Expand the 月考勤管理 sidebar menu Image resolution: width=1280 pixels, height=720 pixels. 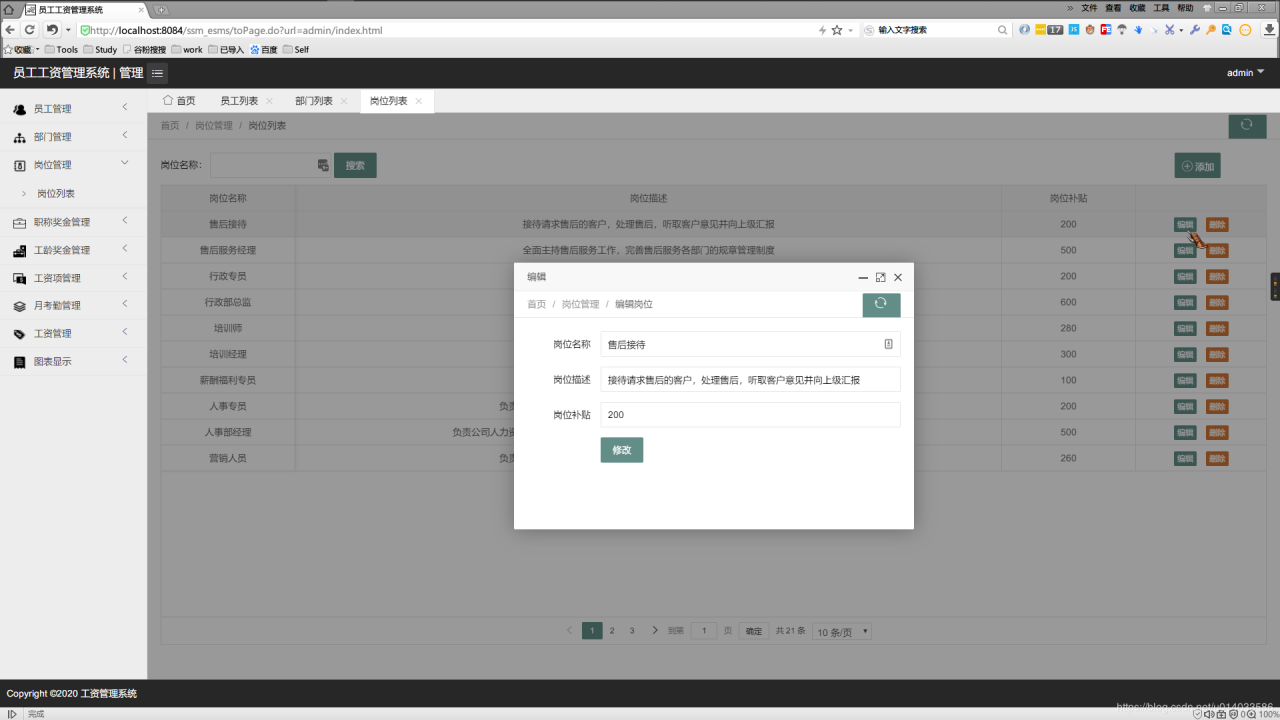tap(73, 305)
